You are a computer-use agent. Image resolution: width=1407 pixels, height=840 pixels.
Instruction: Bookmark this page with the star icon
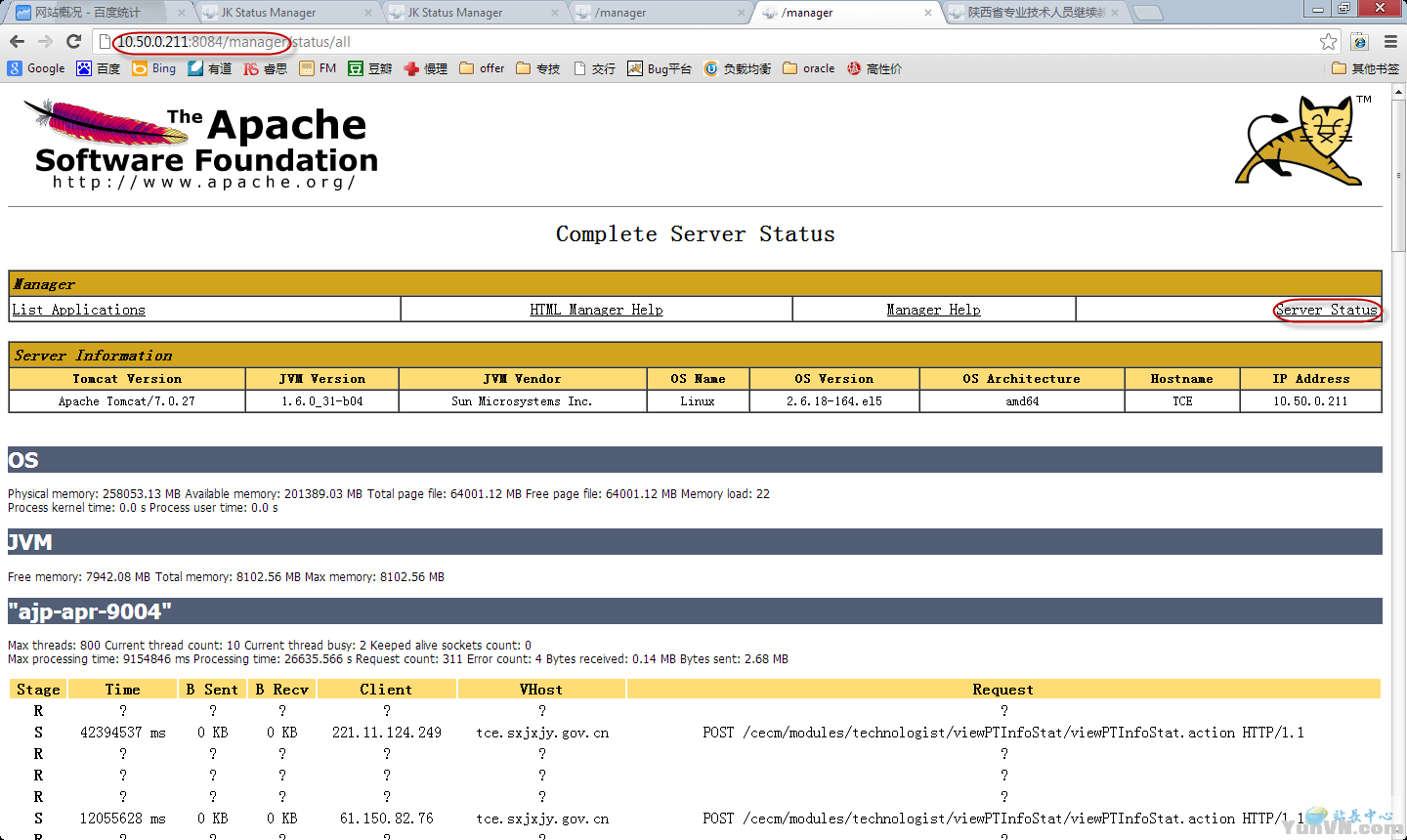(1328, 41)
